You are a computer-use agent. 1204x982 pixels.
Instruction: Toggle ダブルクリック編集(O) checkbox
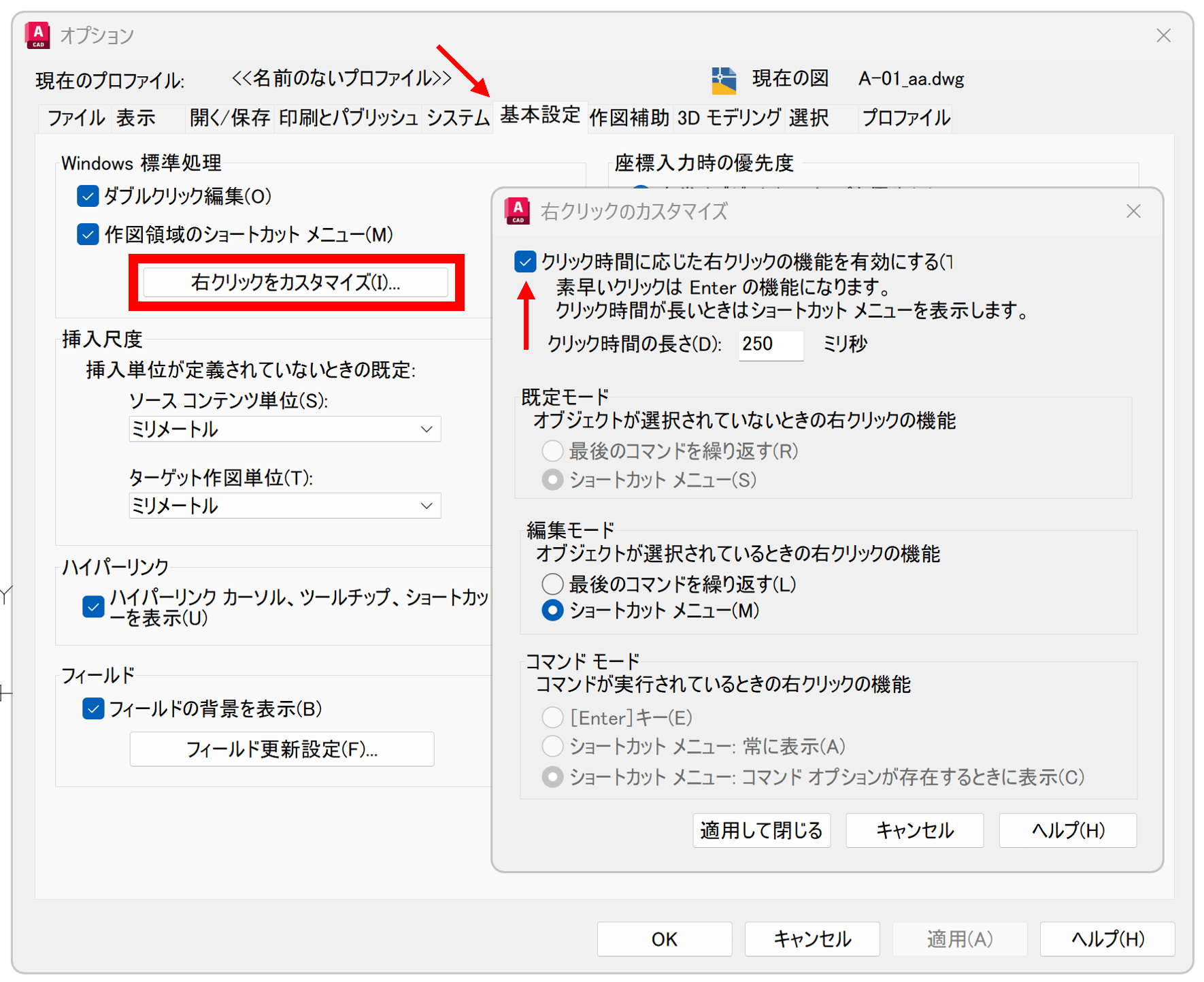coord(88,197)
